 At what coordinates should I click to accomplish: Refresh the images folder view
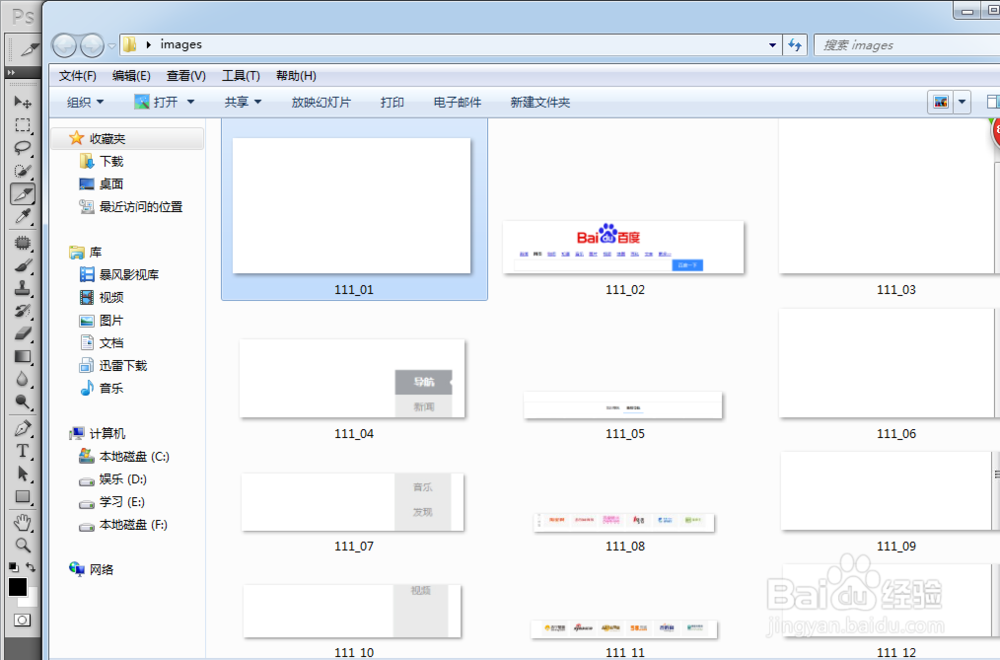tap(795, 45)
